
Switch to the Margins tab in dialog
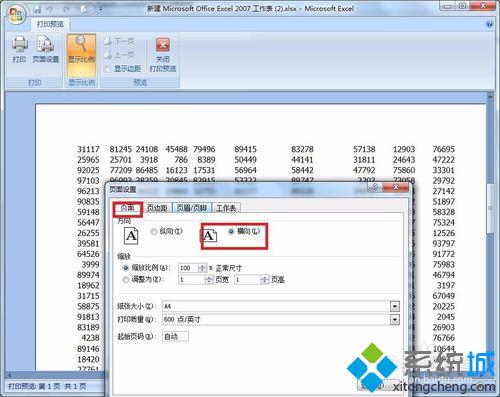157,208
